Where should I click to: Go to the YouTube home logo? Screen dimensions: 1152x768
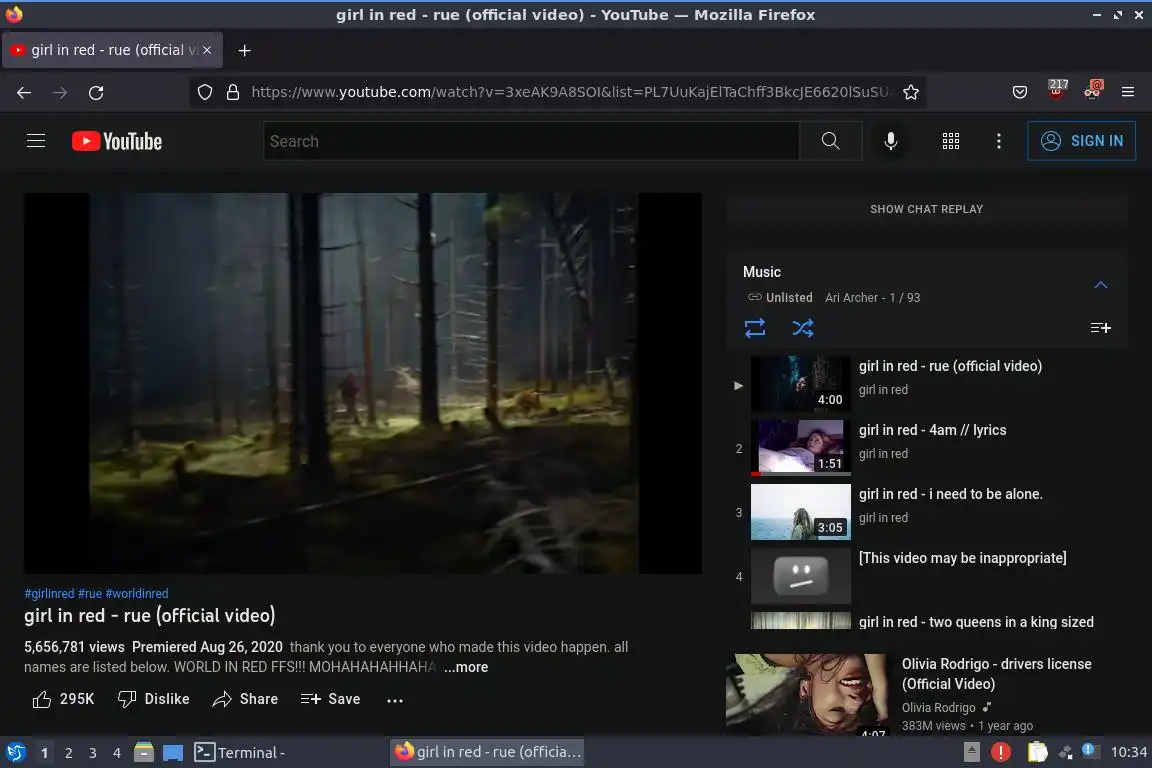click(x=117, y=141)
